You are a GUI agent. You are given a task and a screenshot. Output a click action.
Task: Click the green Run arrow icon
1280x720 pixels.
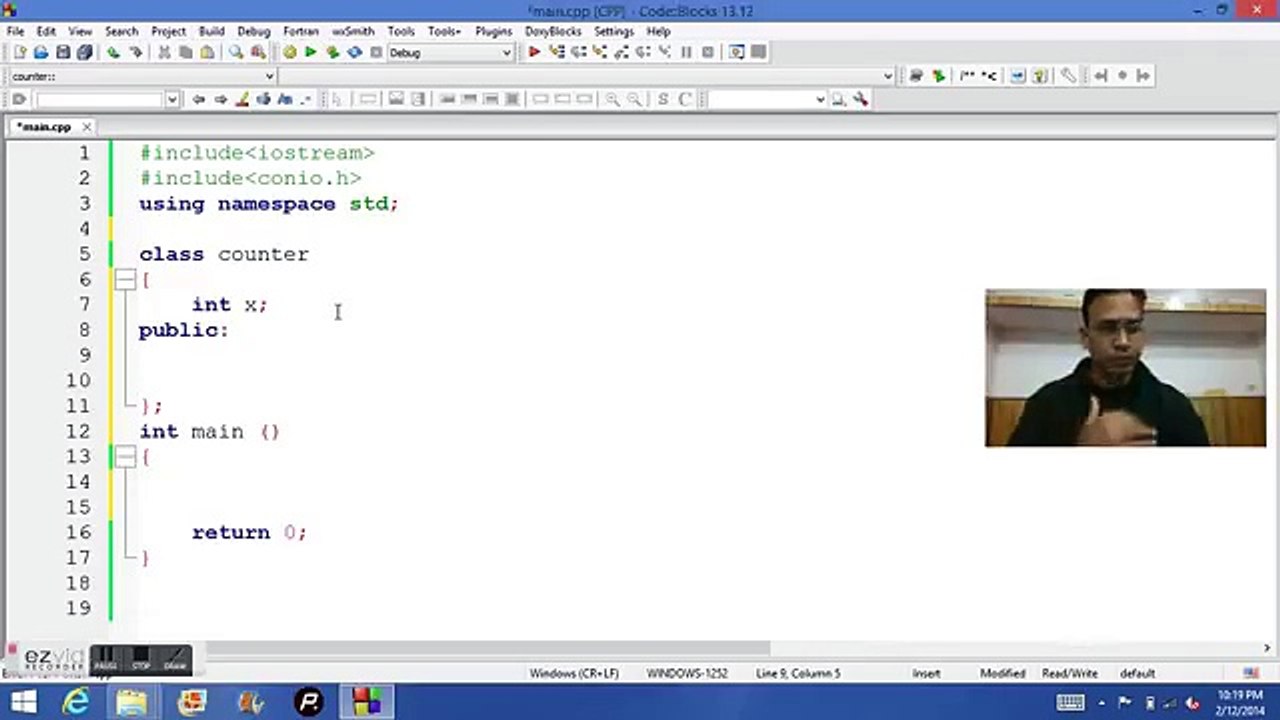coord(311,52)
